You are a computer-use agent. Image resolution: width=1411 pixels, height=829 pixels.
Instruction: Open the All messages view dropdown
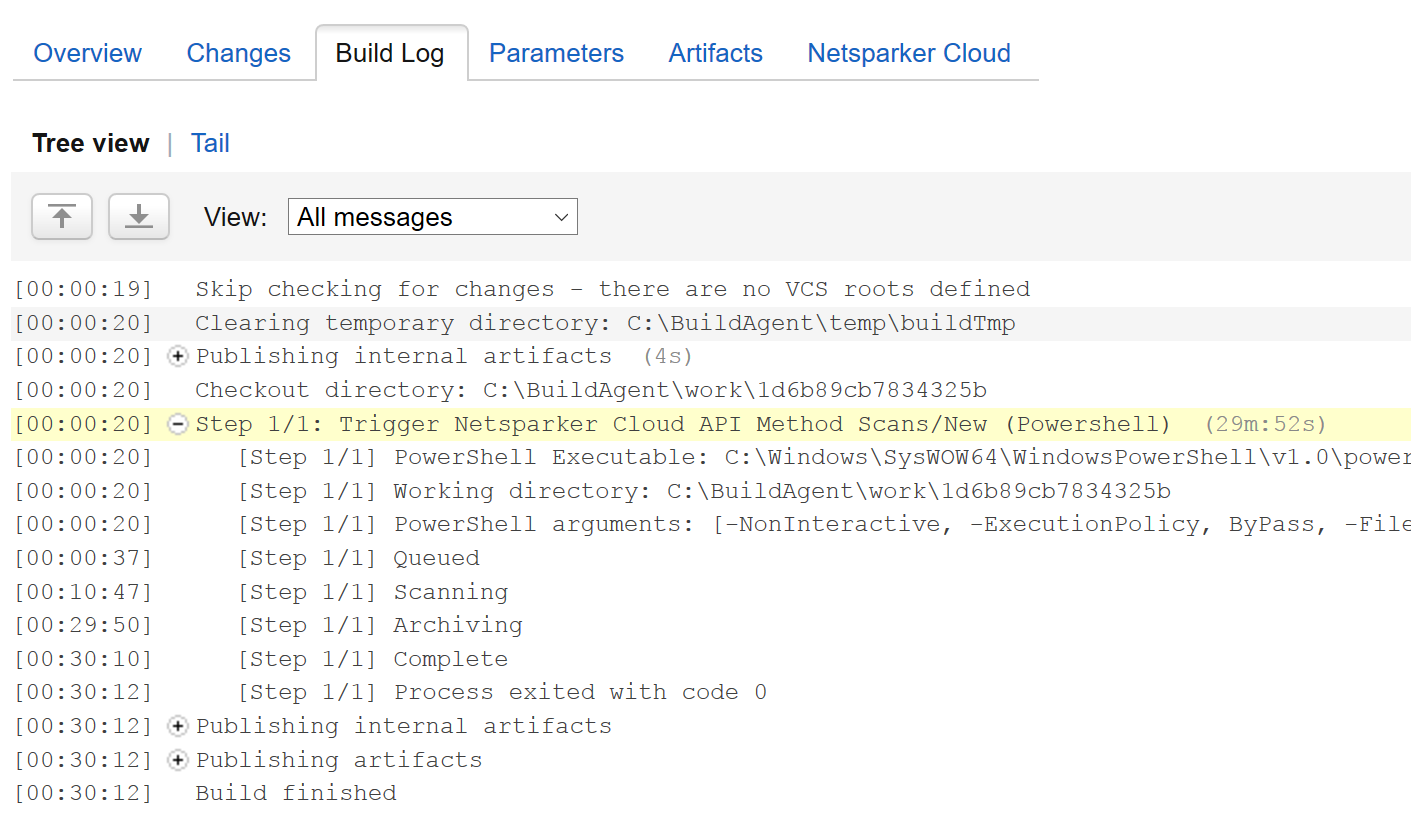point(432,216)
